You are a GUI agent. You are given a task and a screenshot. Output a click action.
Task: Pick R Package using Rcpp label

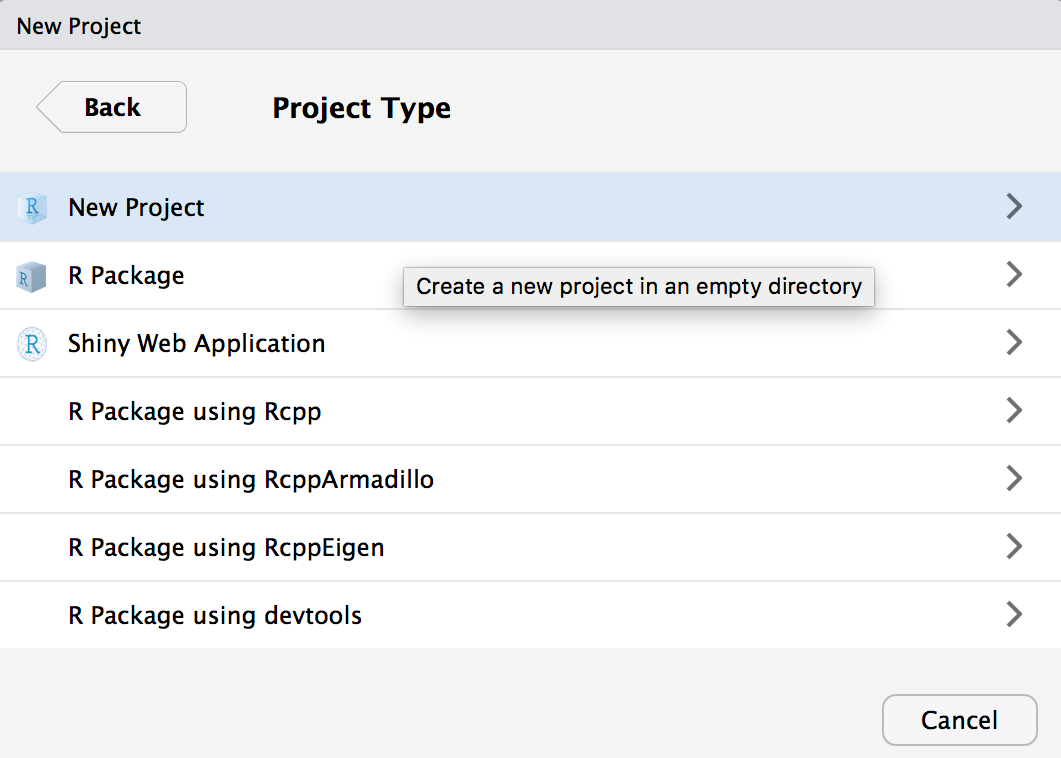tap(194, 412)
